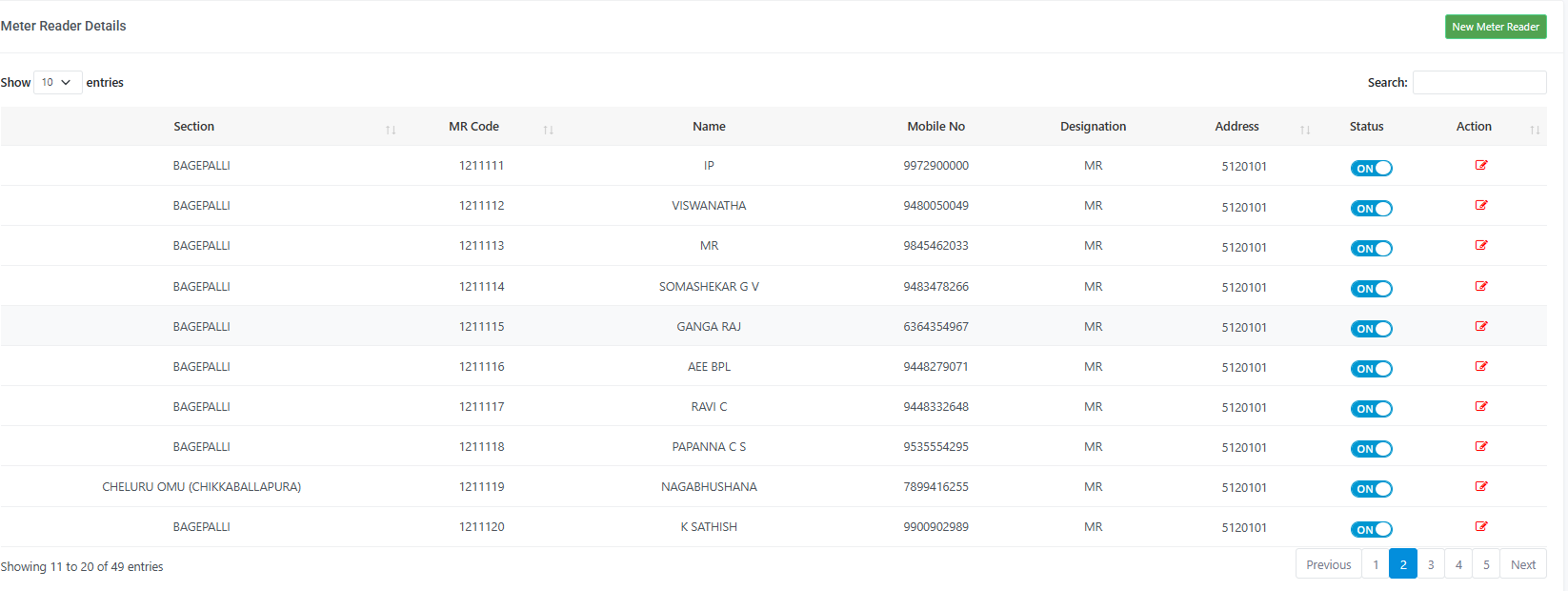Image resolution: width=1568 pixels, height=591 pixels.
Task: Jump to page 5 in pagination
Action: [x=1486, y=564]
